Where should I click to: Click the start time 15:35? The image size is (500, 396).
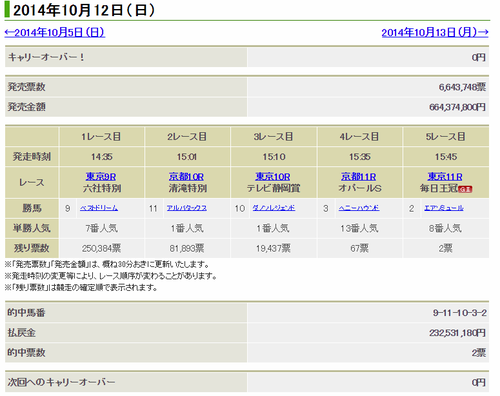click(x=360, y=157)
